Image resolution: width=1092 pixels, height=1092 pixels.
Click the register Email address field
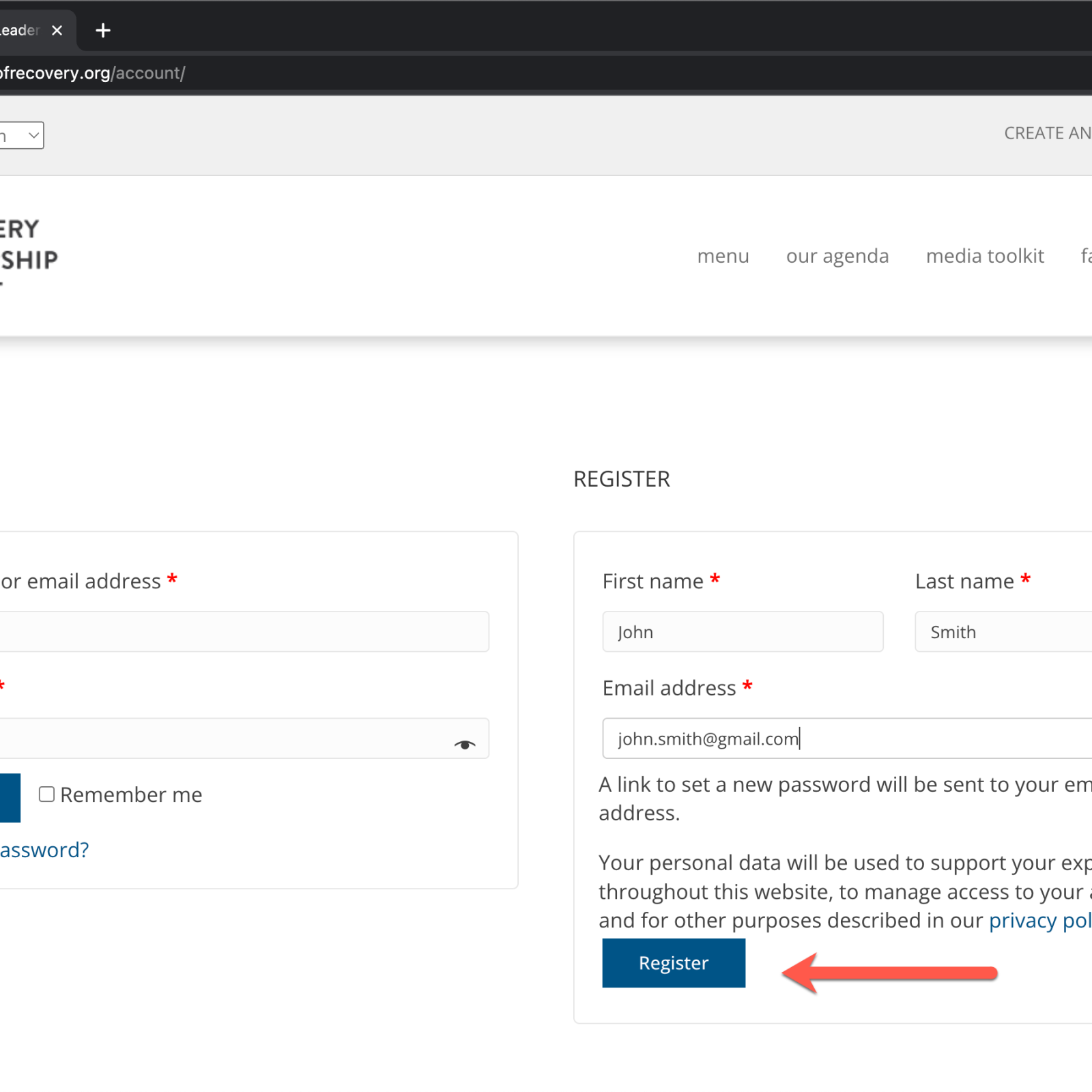[846, 738]
